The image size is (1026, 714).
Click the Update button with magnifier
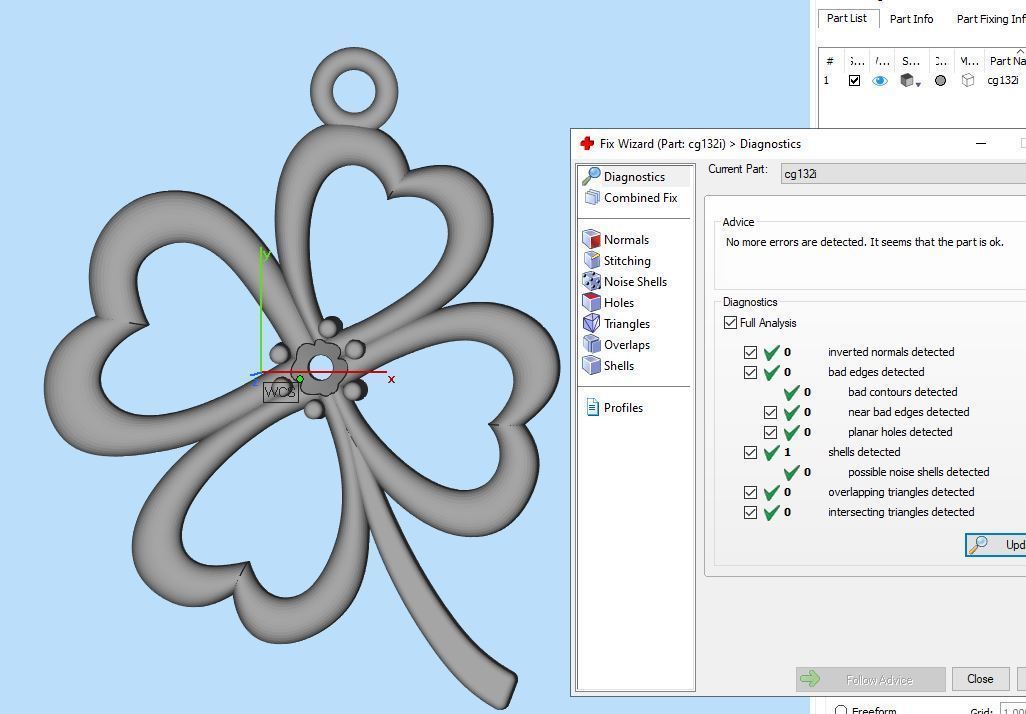click(x=995, y=544)
